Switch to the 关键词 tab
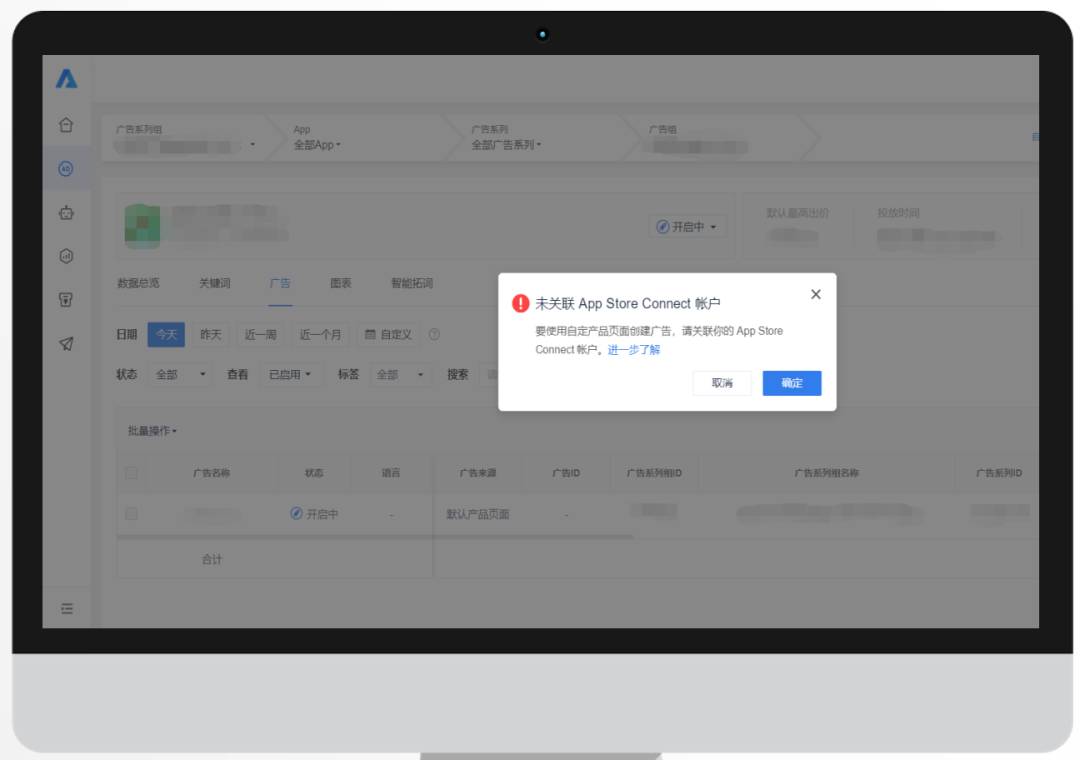This screenshot has height=760, width=1080. click(x=215, y=283)
